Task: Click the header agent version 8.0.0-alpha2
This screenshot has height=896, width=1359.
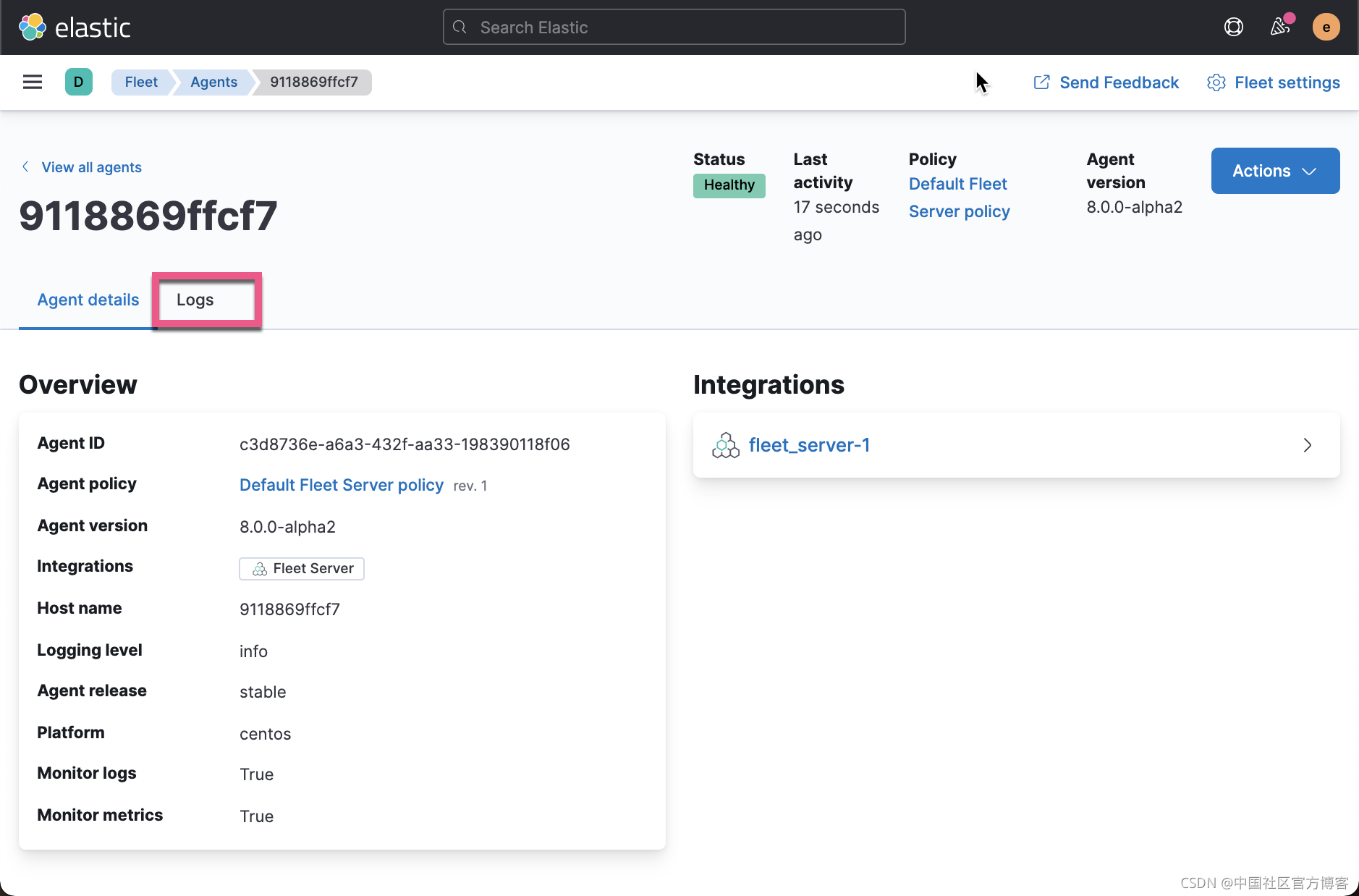Action: tap(1134, 207)
